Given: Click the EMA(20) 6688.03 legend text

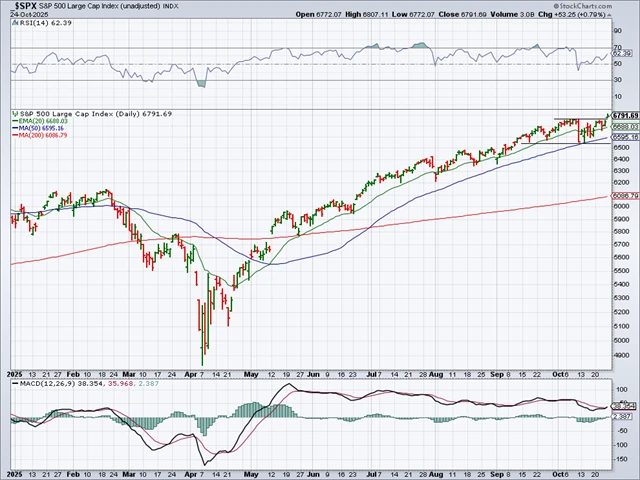Looking at the screenshot, I should point(43,121).
